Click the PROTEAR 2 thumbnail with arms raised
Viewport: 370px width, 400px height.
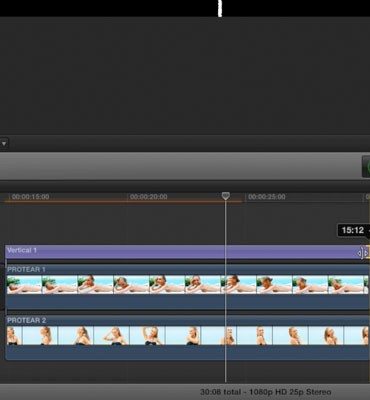click(148, 335)
